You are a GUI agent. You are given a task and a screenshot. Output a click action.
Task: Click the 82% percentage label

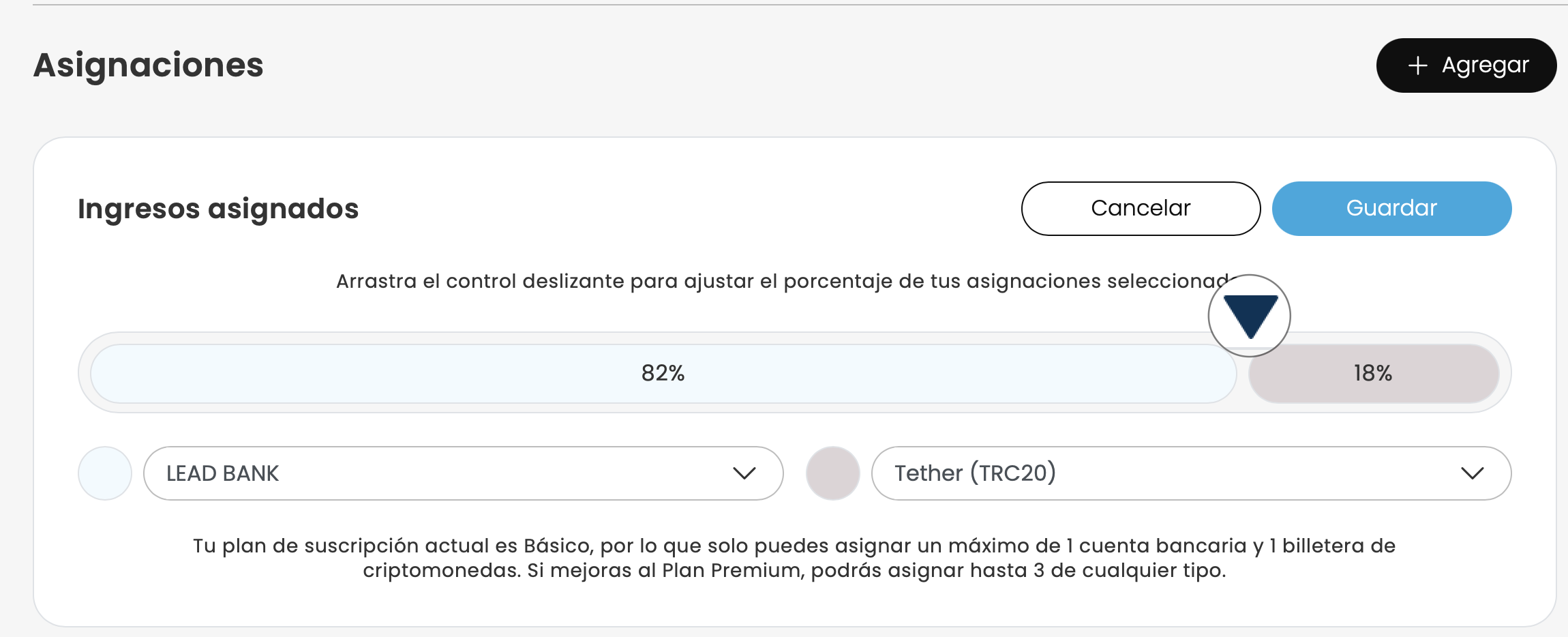(663, 374)
